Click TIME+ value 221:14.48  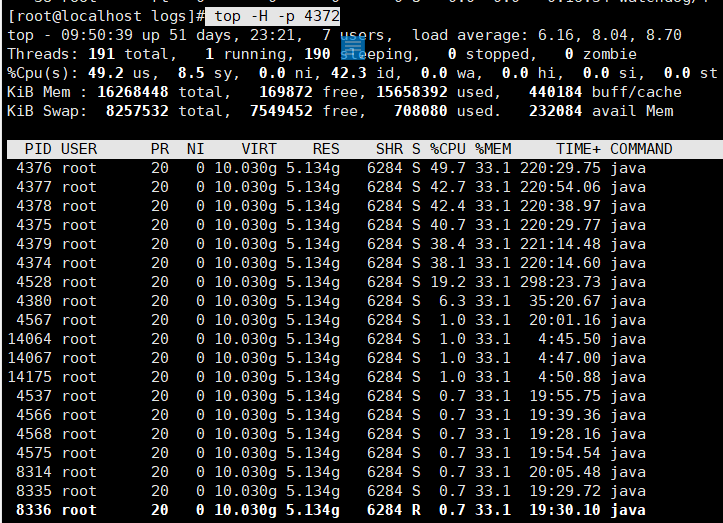tap(560, 244)
